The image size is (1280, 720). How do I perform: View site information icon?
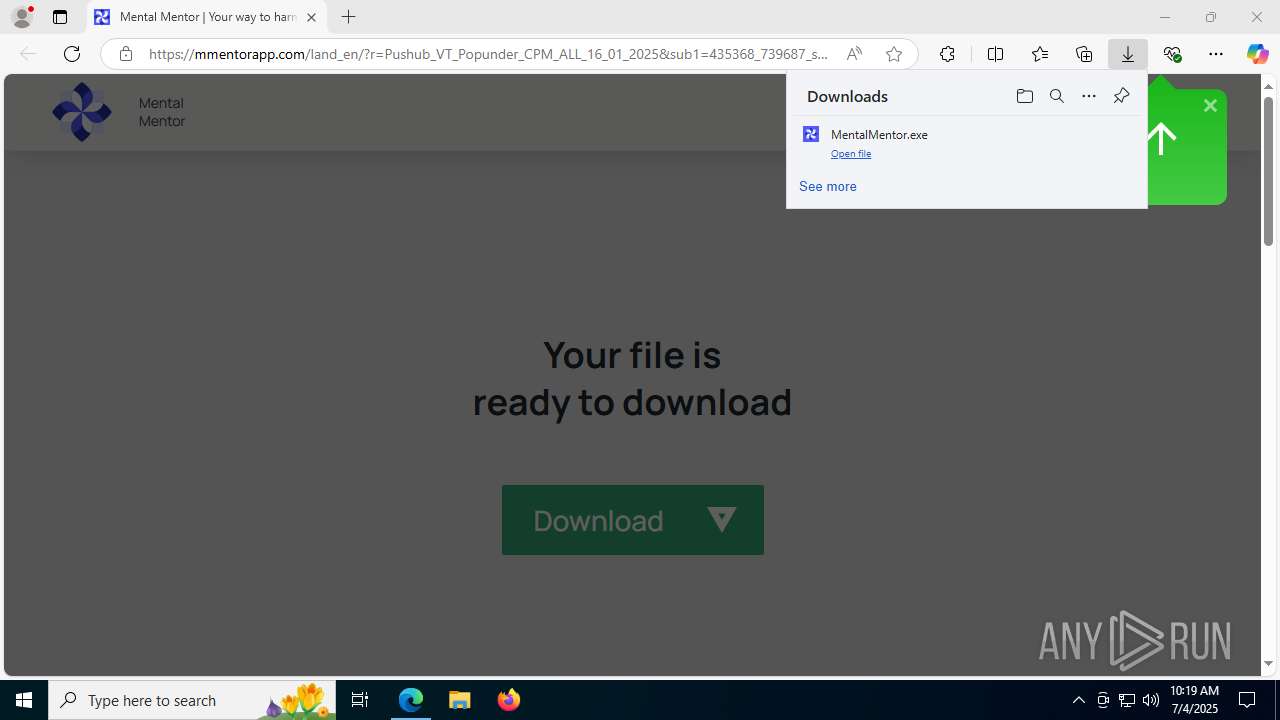125,54
